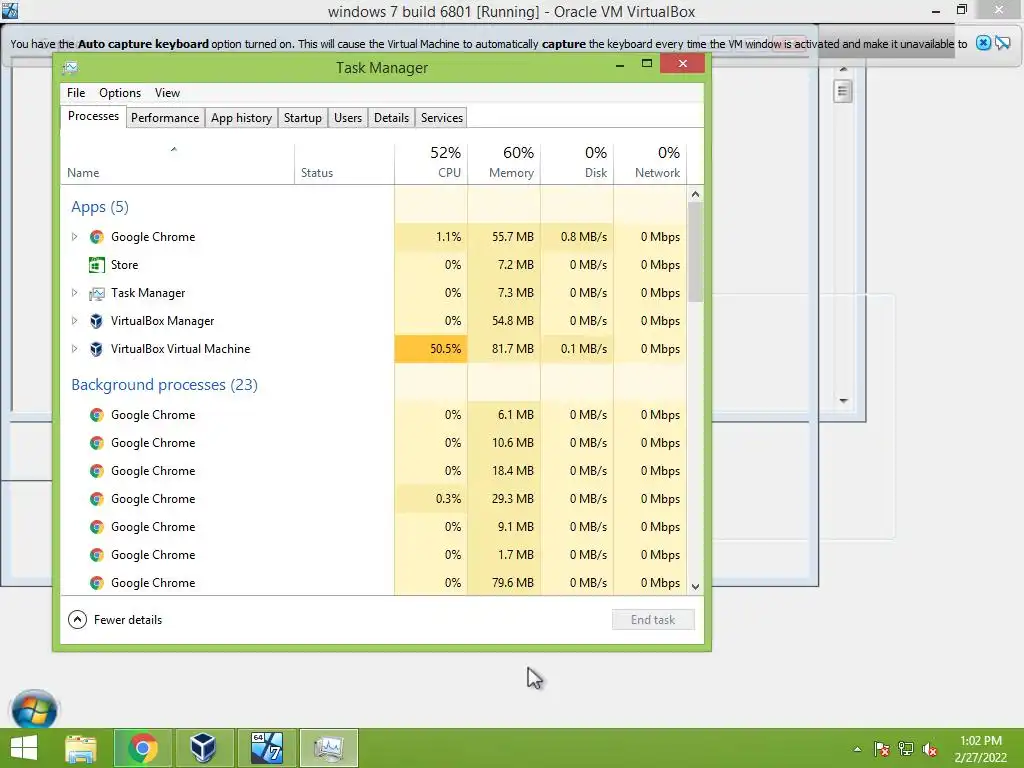Click Chrome icon on the 79.6 MB background row
1024x768 pixels.
[97, 583]
